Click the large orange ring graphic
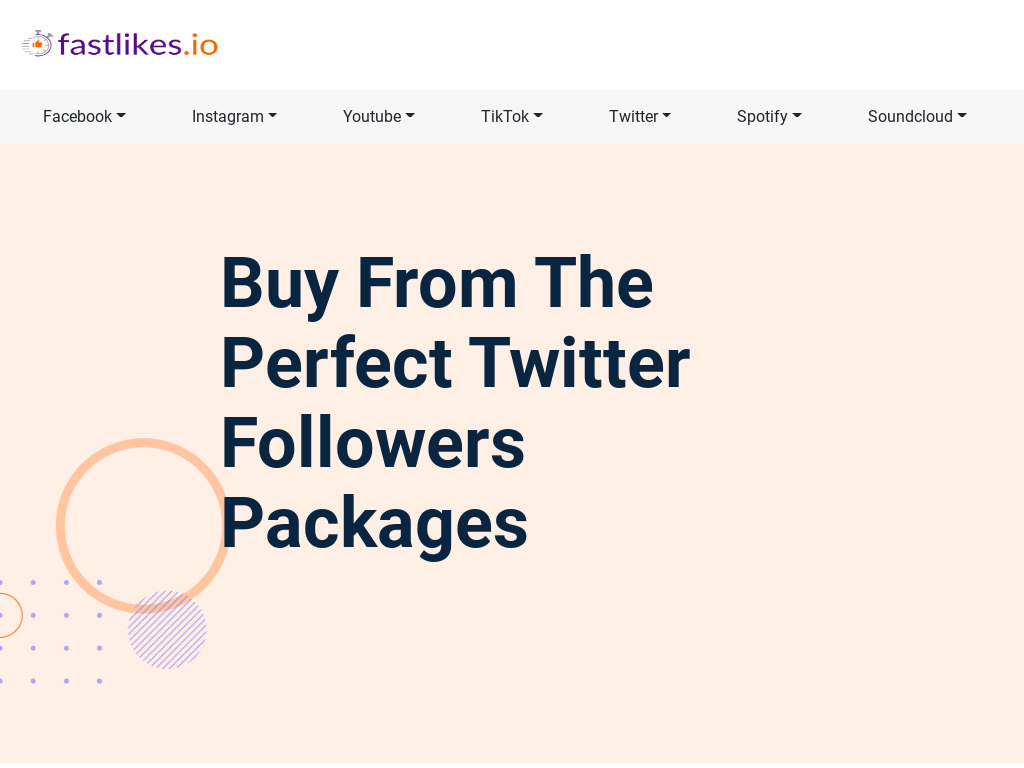 tap(143, 526)
